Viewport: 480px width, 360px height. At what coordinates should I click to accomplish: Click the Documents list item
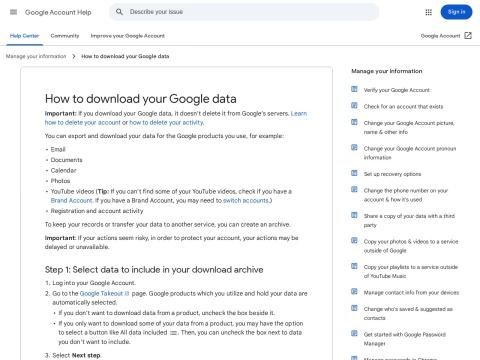pyautogui.click(x=66, y=160)
